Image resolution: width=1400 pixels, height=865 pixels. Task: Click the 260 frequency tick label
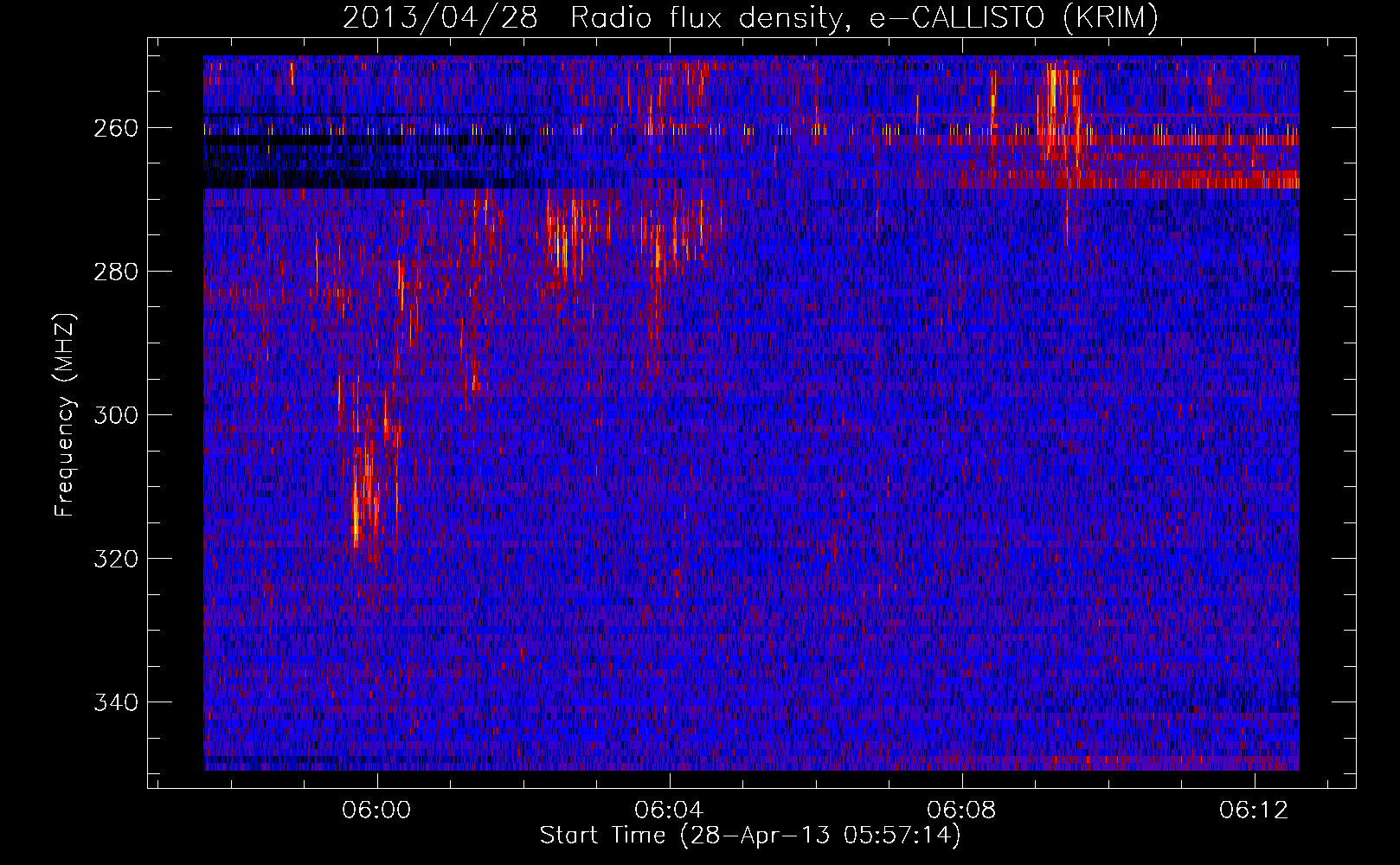tap(115, 128)
